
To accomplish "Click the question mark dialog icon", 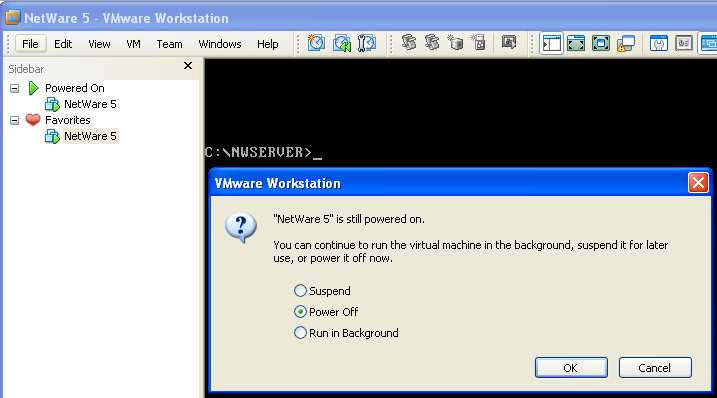I will [241, 227].
